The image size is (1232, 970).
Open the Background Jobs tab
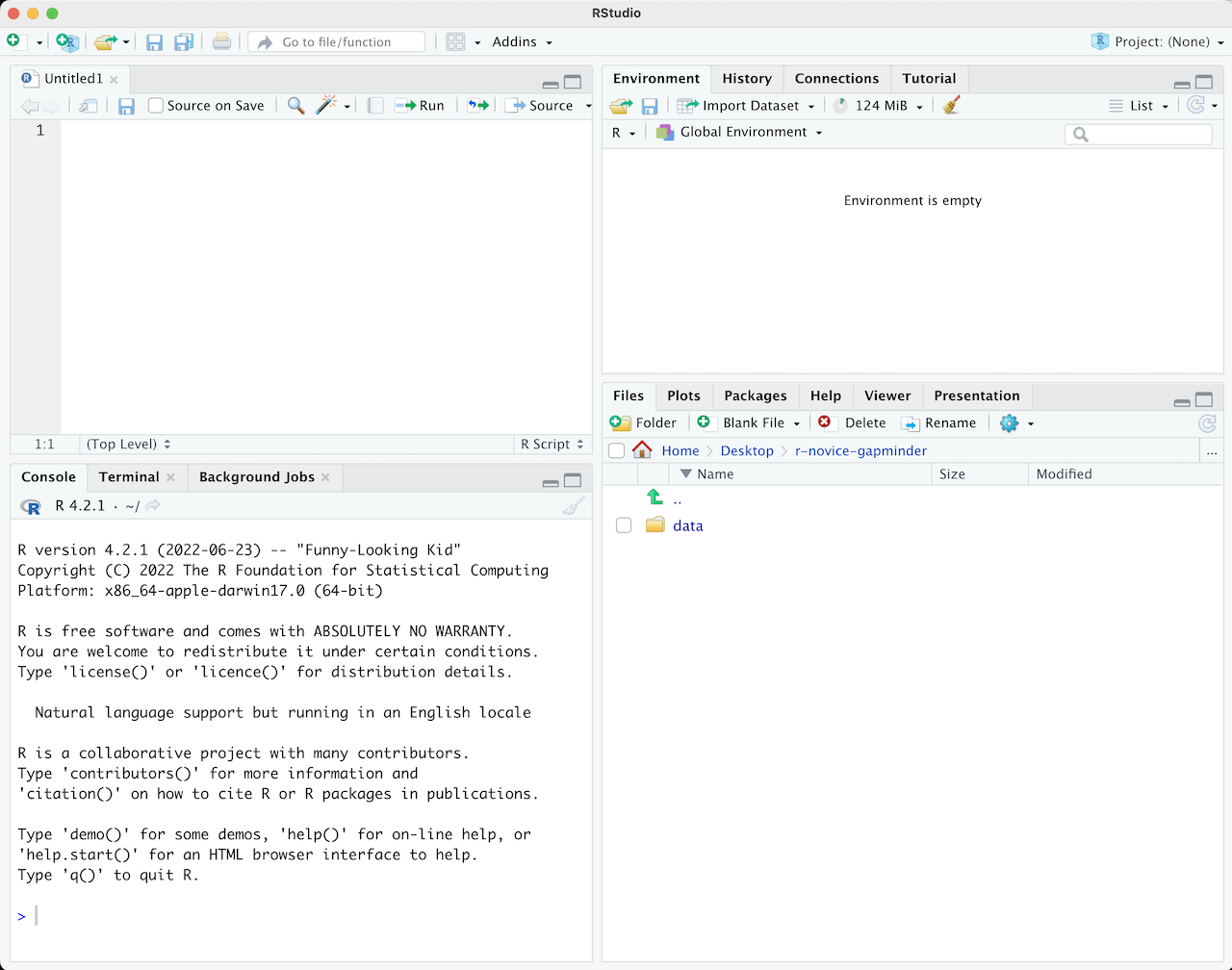click(257, 476)
